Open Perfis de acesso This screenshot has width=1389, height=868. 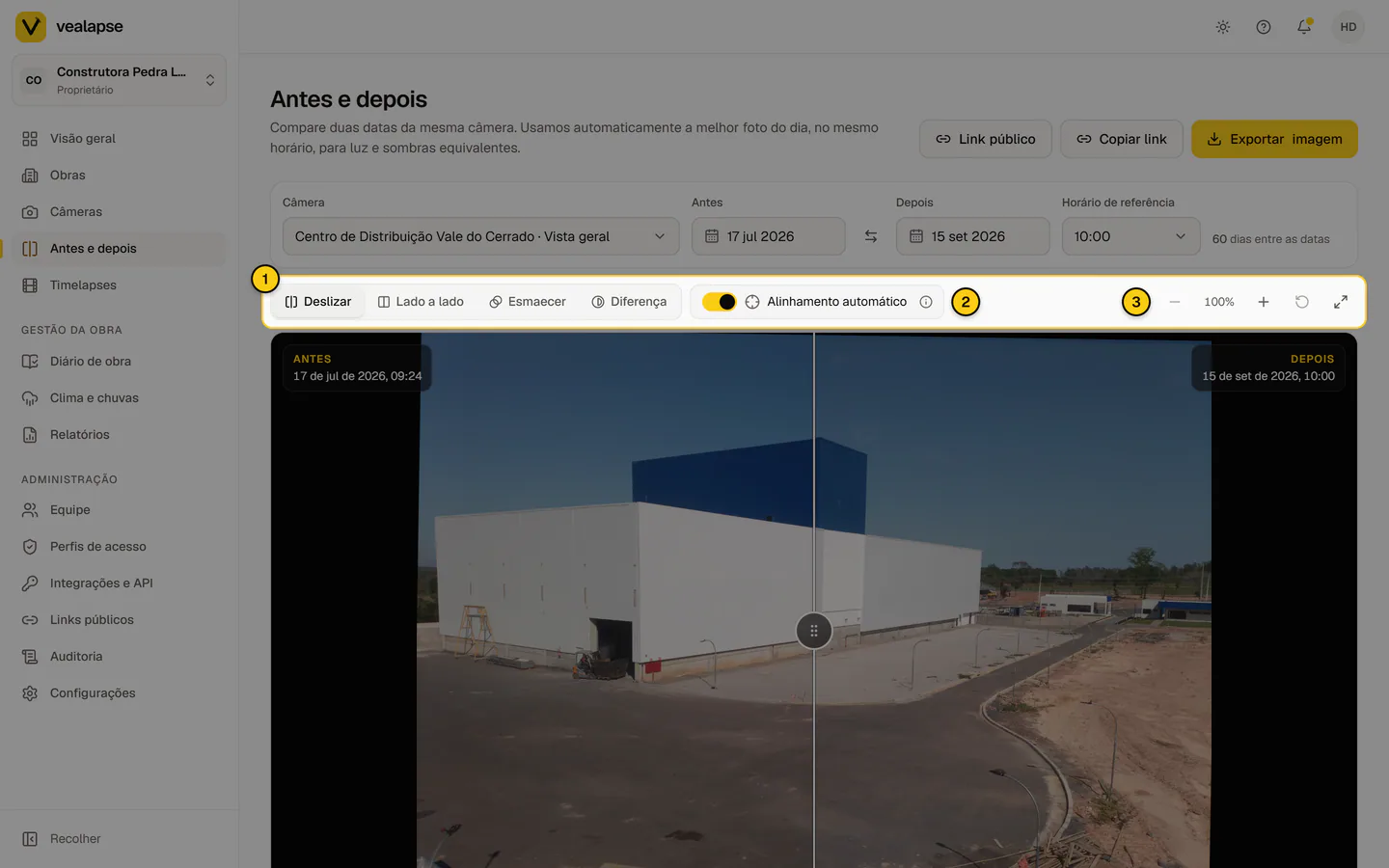[x=120, y=547]
